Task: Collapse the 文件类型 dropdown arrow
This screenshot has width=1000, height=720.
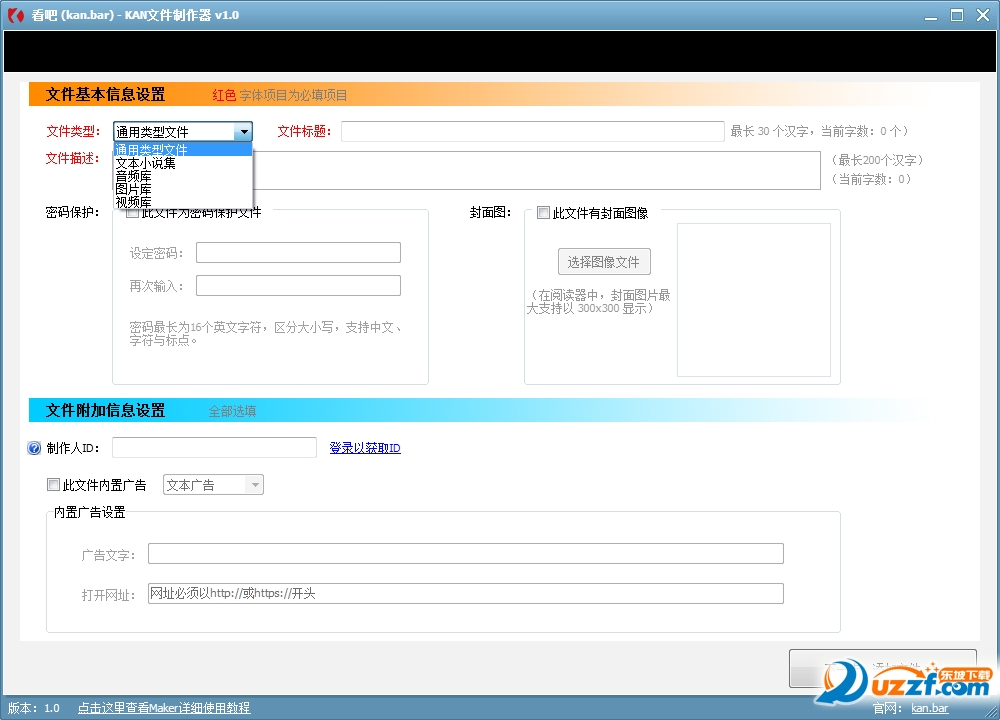Action: pyautogui.click(x=244, y=132)
